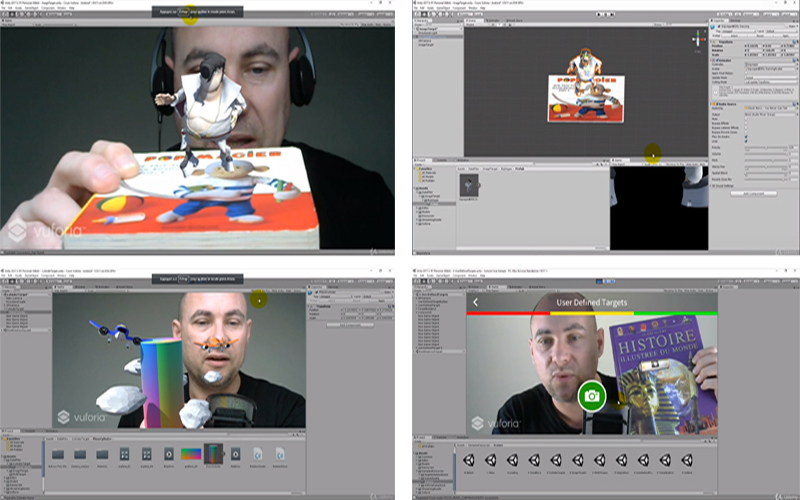Open Layout dropdown in Popi book scene window
The height and width of the screenshot is (500, 800).
pos(789,14)
